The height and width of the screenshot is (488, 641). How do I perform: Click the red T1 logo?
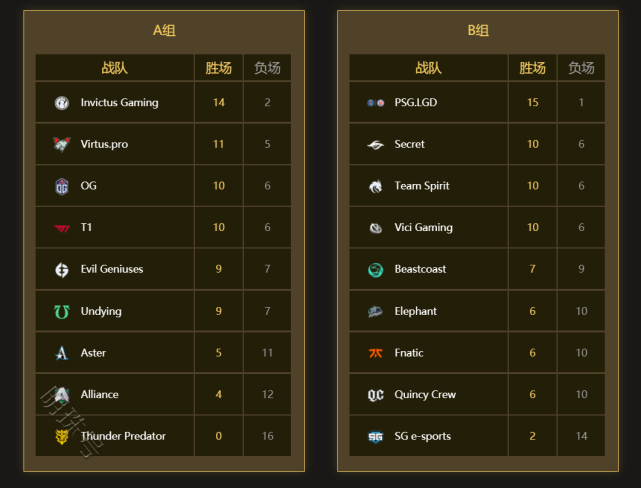coord(62,228)
